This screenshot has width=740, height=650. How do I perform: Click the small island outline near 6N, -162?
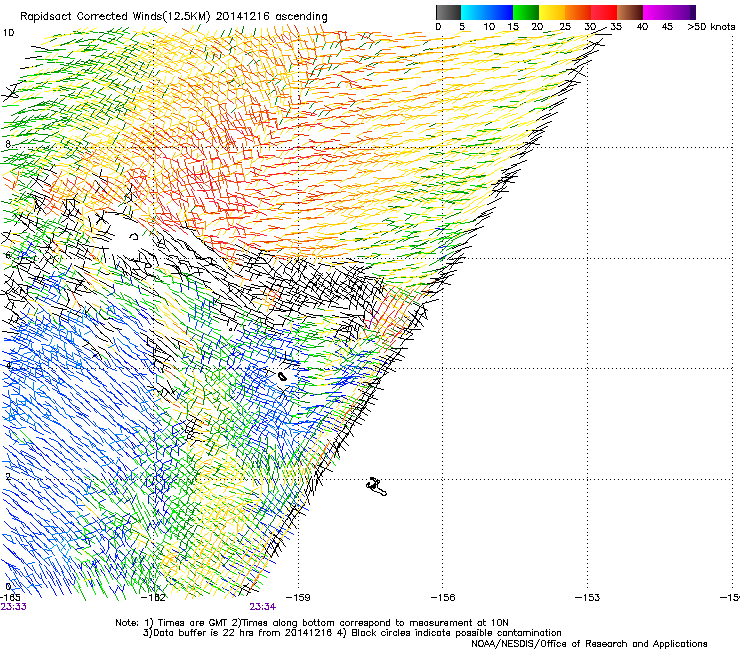(134, 236)
